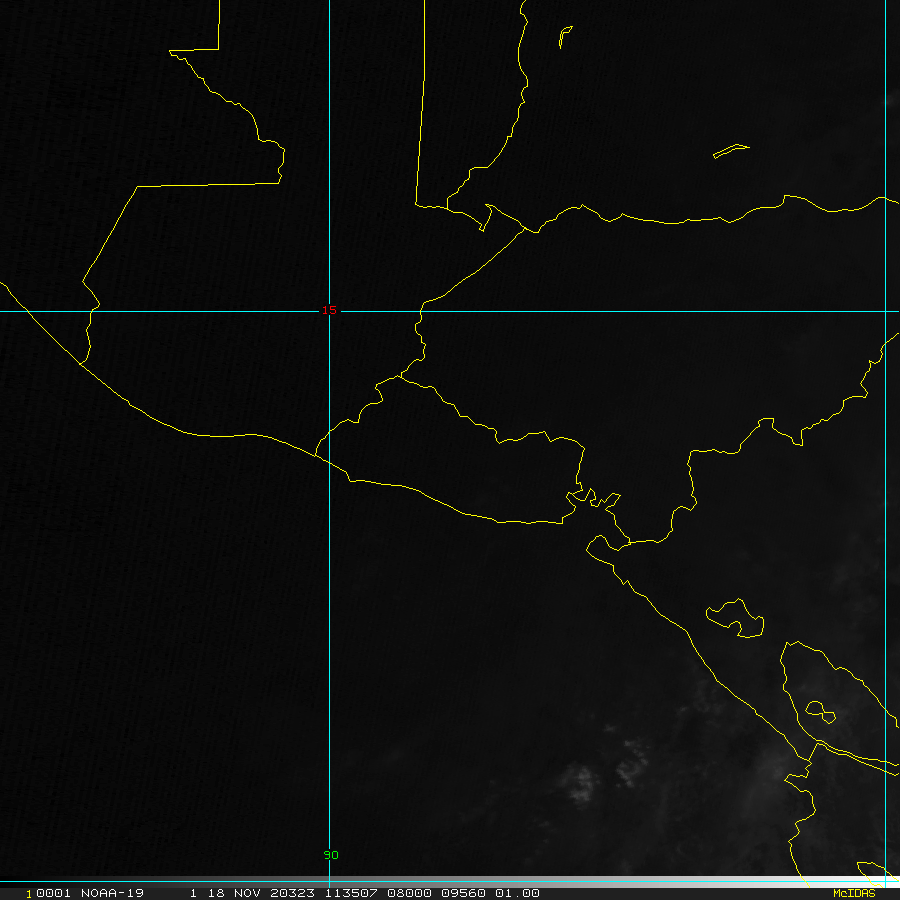The image size is (900, 900).
Task: Click the red 15 latitude label
Action: click(329, 310)
